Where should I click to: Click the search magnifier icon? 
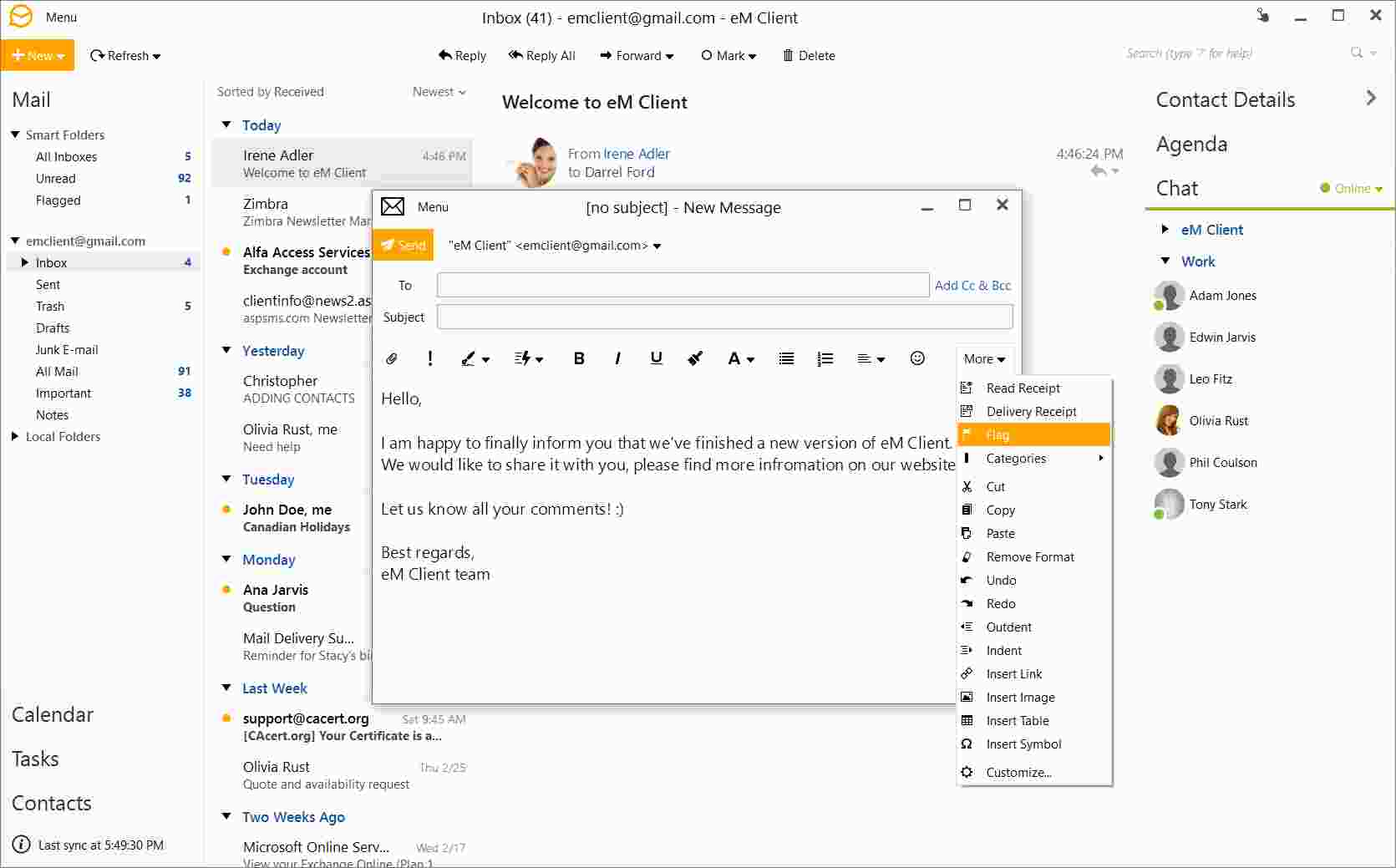(1357, 53)
